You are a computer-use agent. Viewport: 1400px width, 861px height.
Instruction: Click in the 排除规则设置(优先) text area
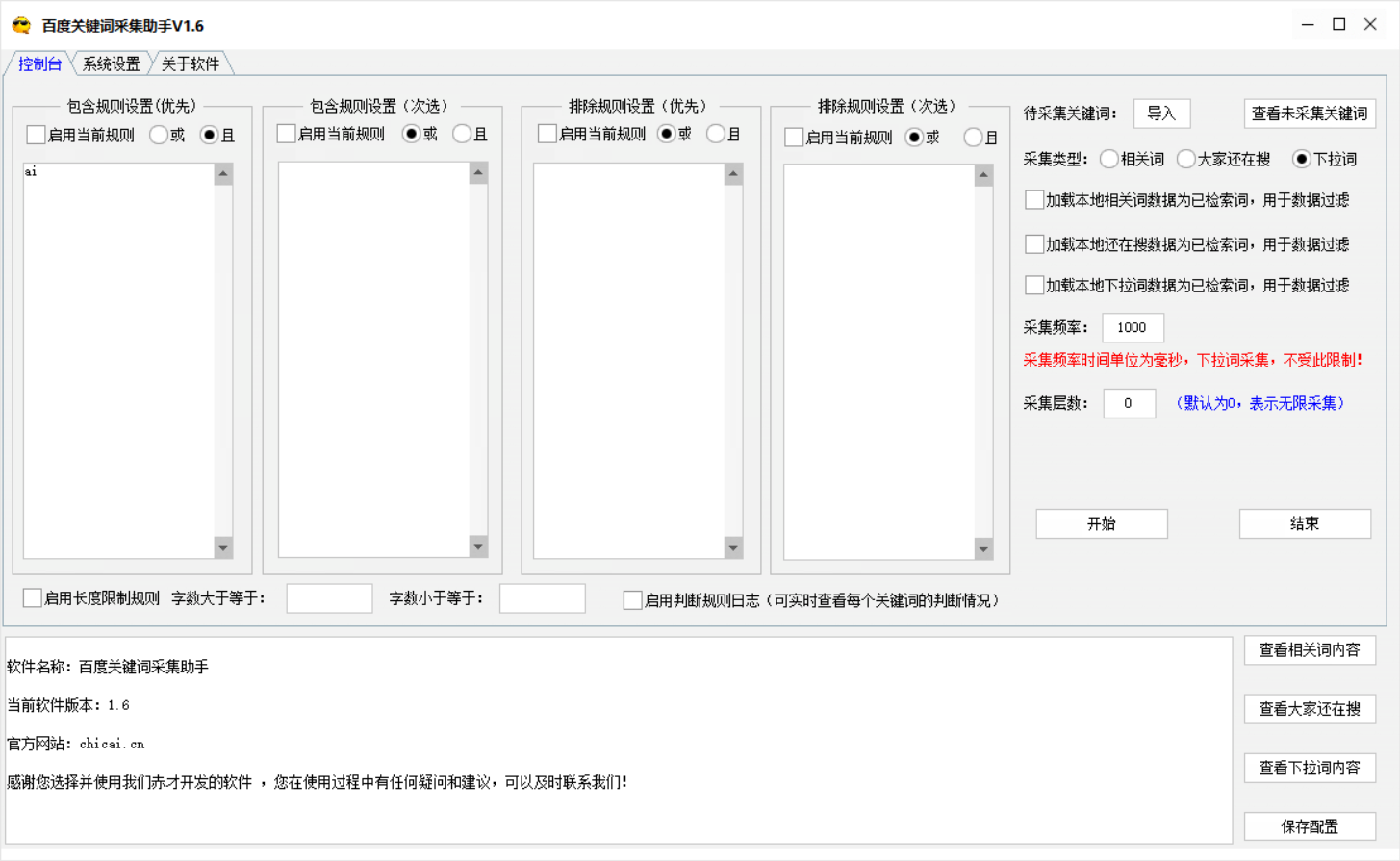pyautogui.click(x=628, y=361)
